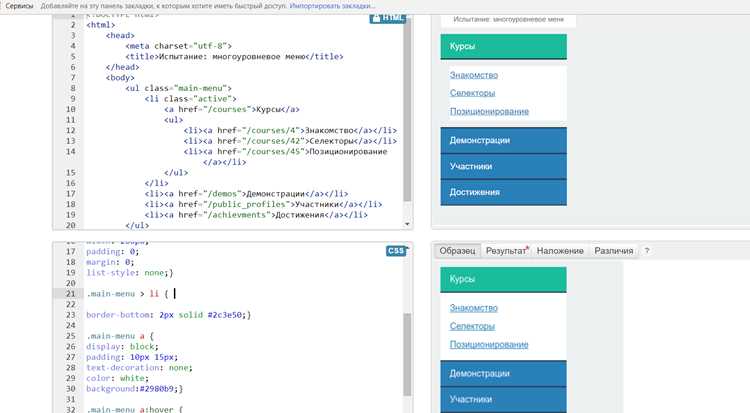Click the meta charset line in HTML editor
Image resolution: width=750 pixels, height=413 pixels.
click(178, 46)
